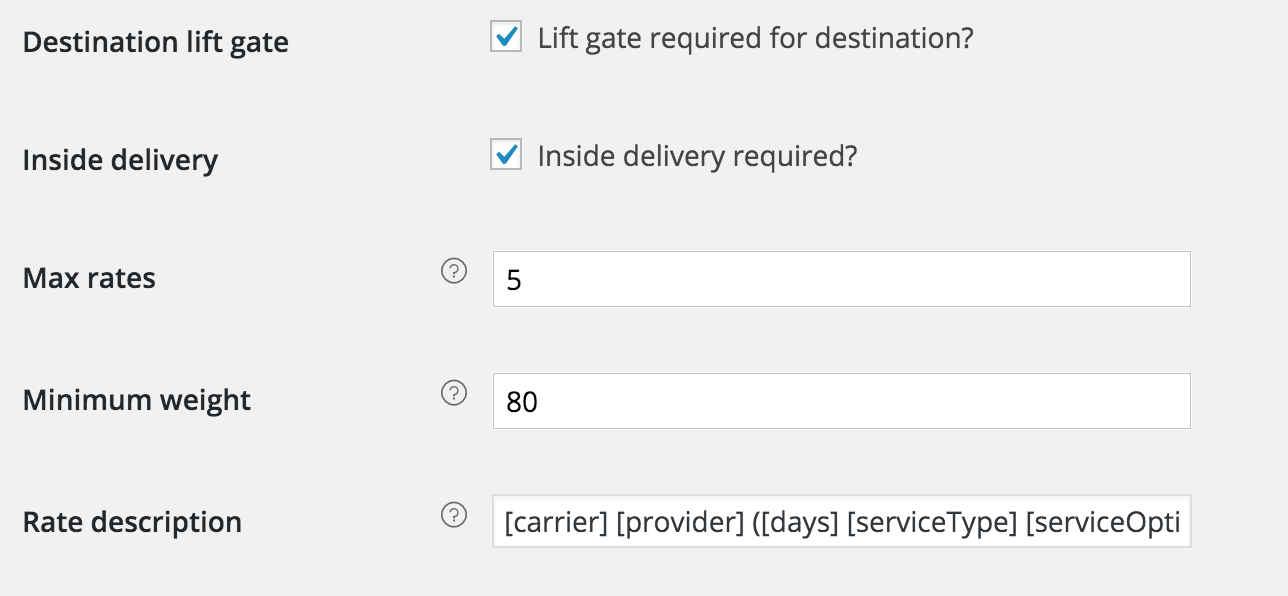Show help for Rate description
The height and width of the screenshot is (596, 1288).
[x=454, y=515]
